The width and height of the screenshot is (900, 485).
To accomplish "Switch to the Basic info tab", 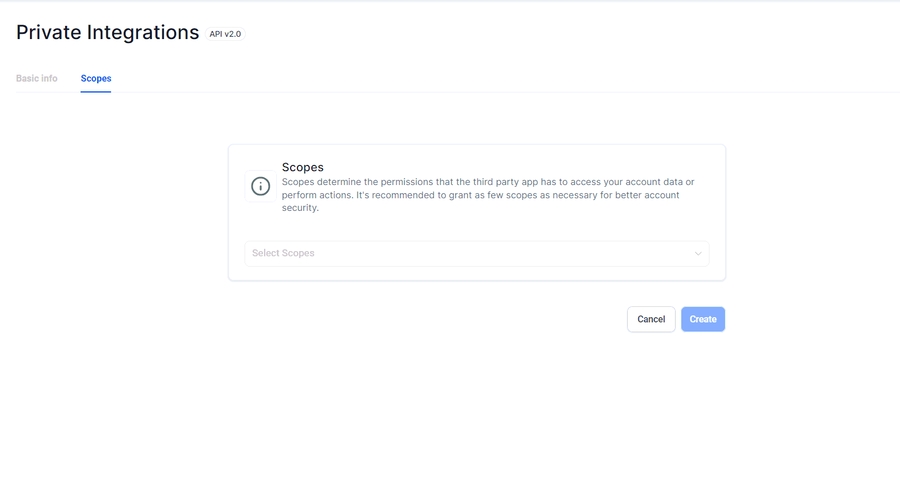I will tap(37, 79).
